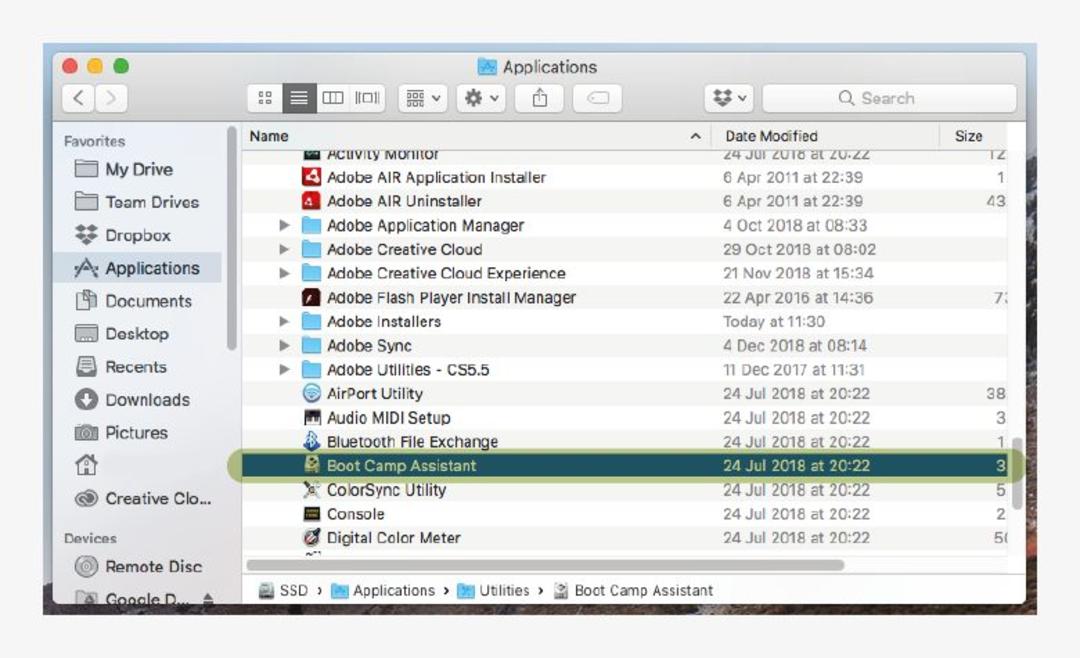Viewport: 1080px width, 658px height.
Task: Sort by the Size column header
Action: point(968,136)
